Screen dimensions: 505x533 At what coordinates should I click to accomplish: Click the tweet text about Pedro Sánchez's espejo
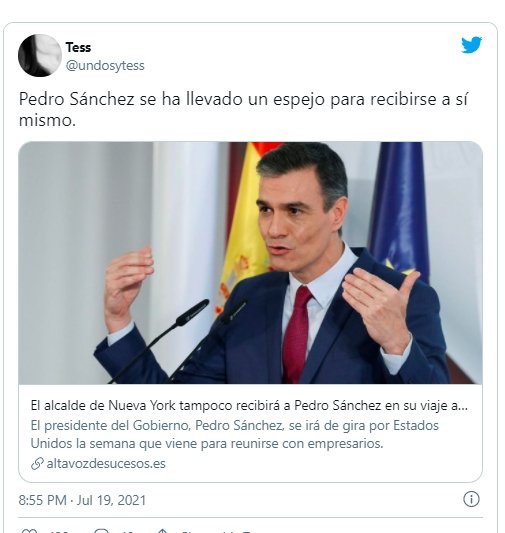click(x=243, y=109)
